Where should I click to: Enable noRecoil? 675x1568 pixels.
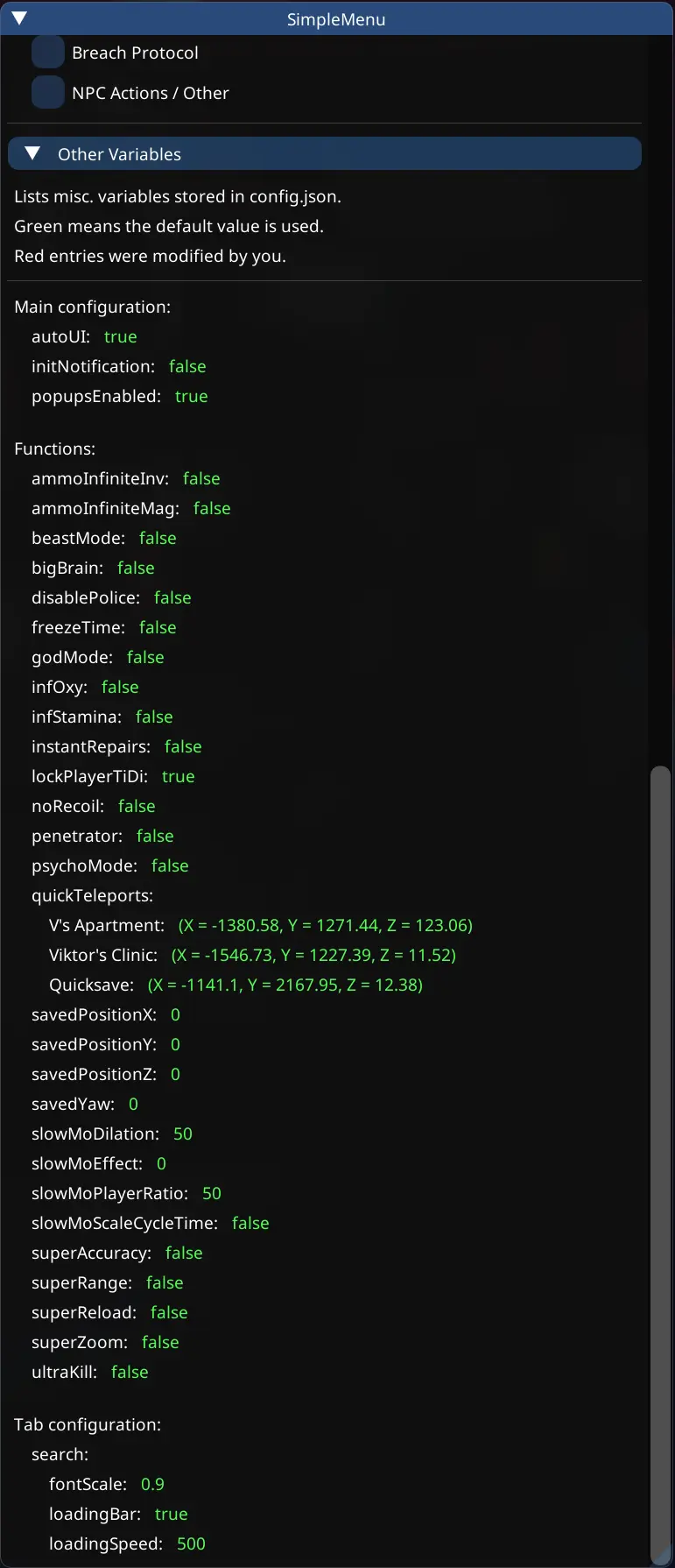[137, 806]
